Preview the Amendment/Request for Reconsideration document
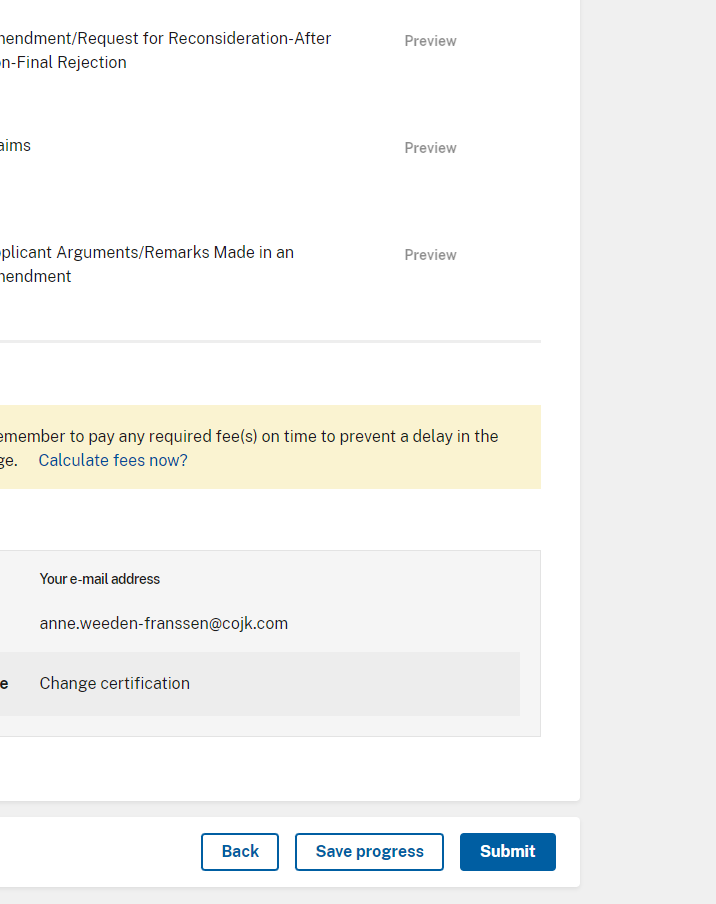Image resolution: width=716 pixels, height=904 pixels. pos(430,41)
